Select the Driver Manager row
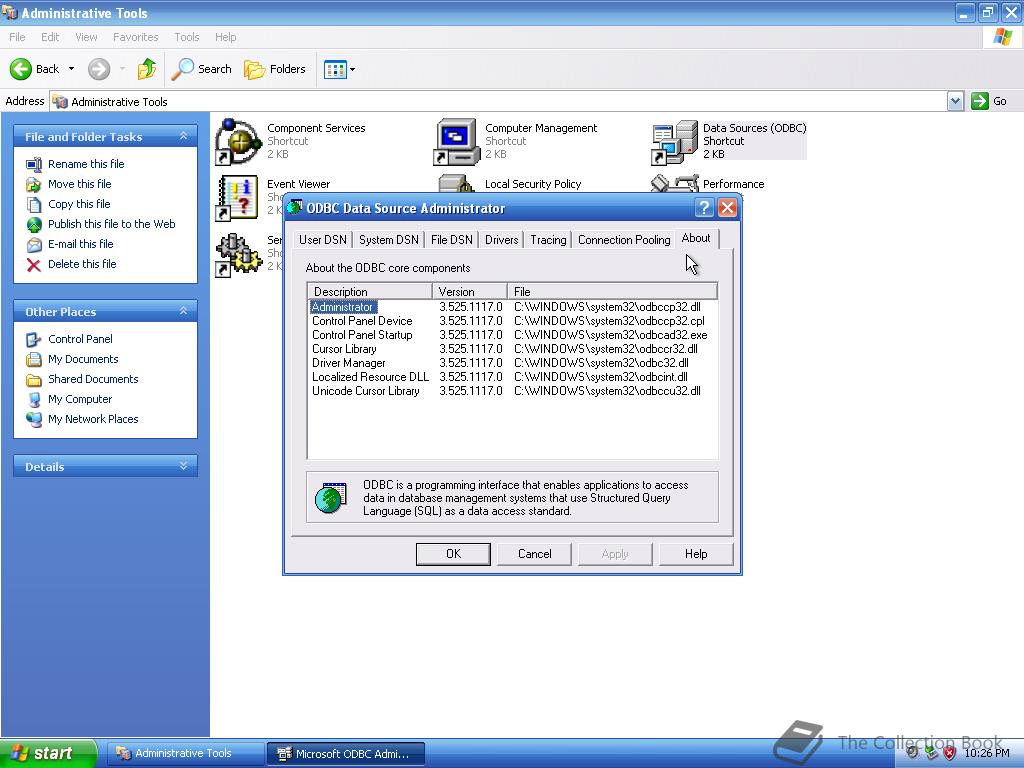 (x=512, y=363)
